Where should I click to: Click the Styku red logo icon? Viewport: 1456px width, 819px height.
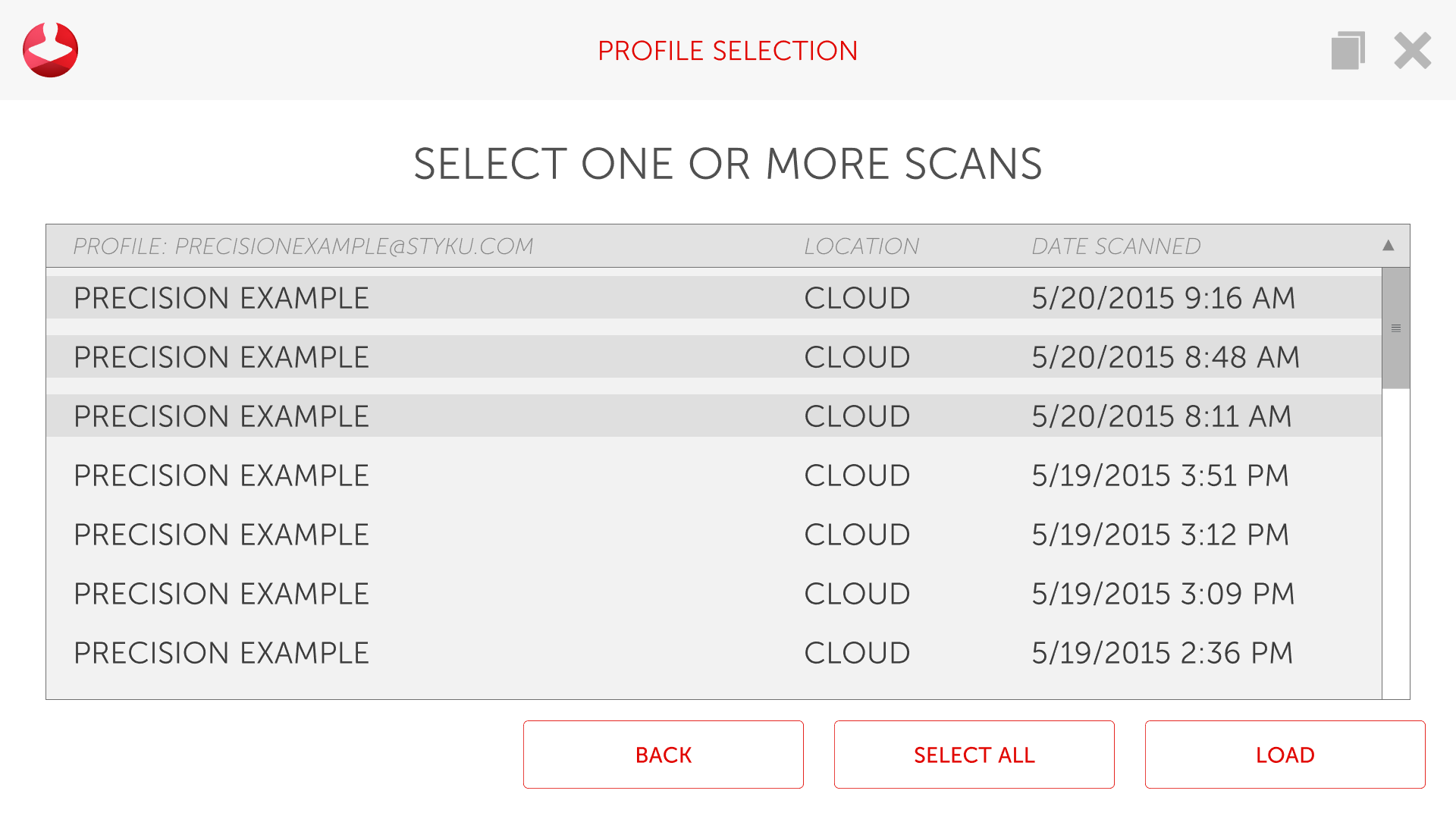click(x=50, y=50)
